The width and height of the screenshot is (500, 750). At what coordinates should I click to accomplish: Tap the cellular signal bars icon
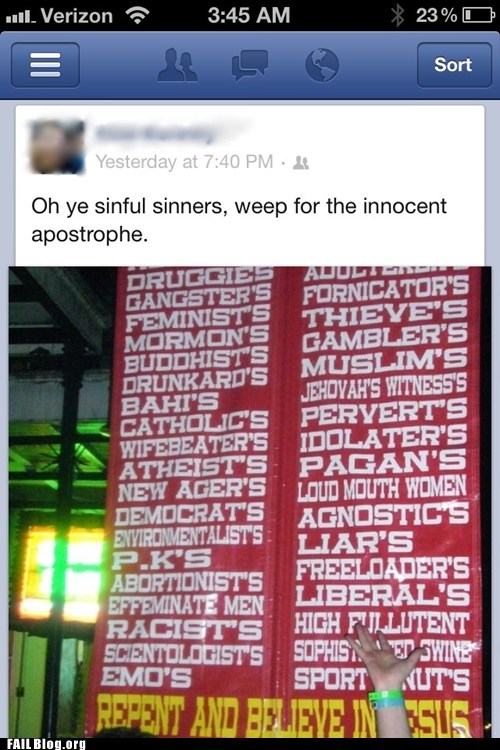tap(20, 18)
